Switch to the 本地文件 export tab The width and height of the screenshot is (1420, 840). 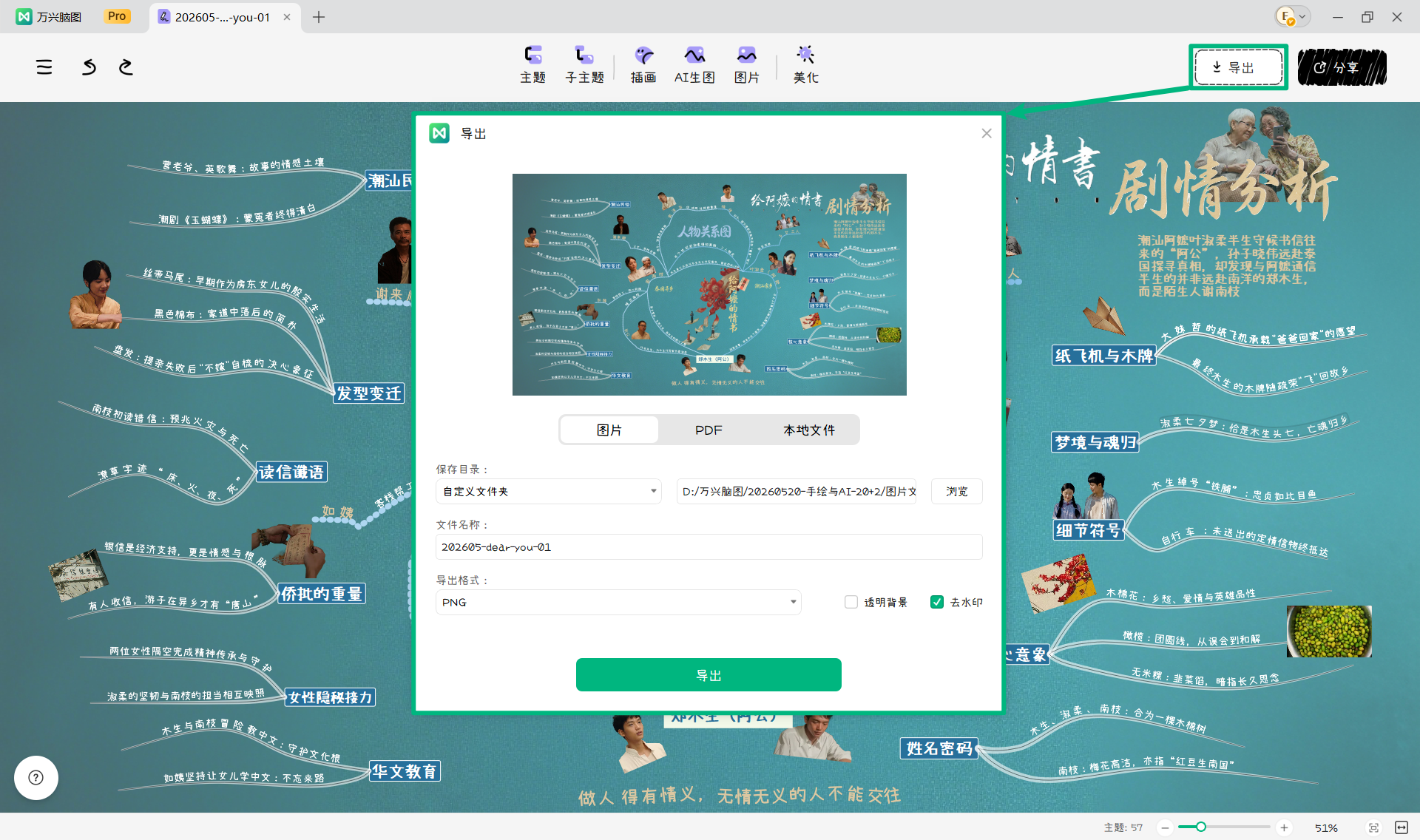tap(809, 430)
